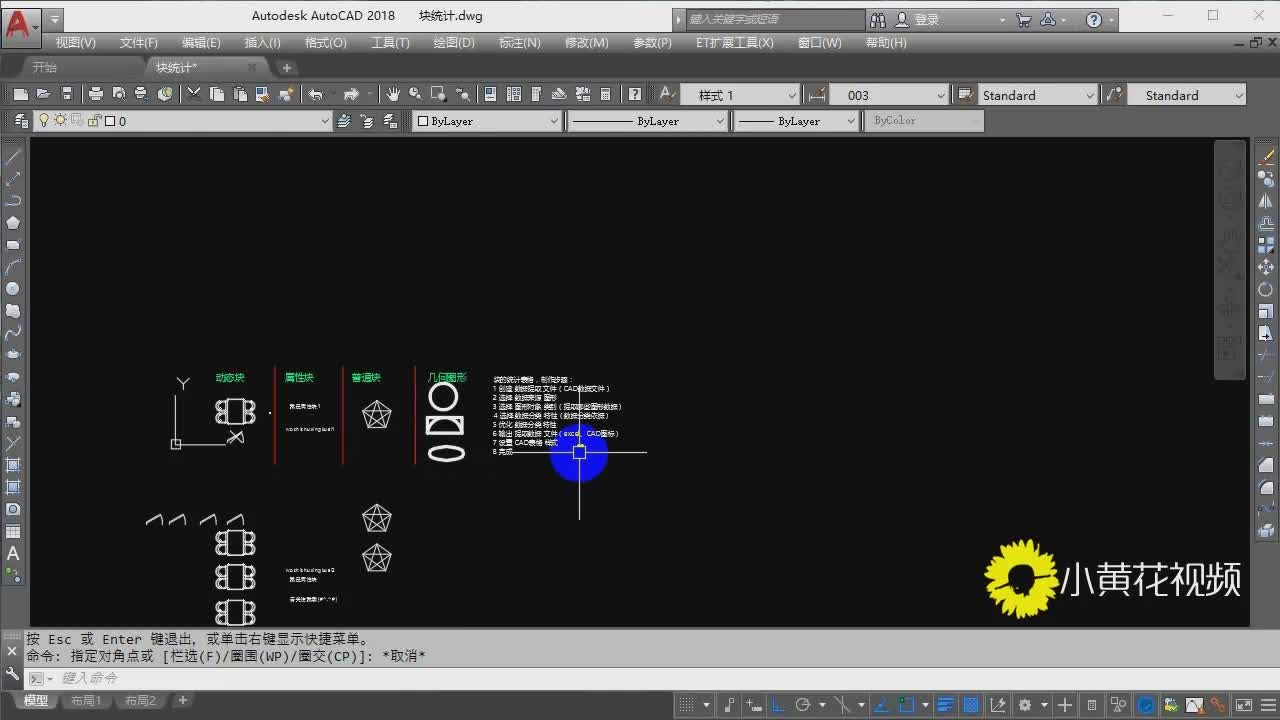Open the 视图(V) menu
This screenshot has height=720, width=1280.
click(x=75, y=43)
